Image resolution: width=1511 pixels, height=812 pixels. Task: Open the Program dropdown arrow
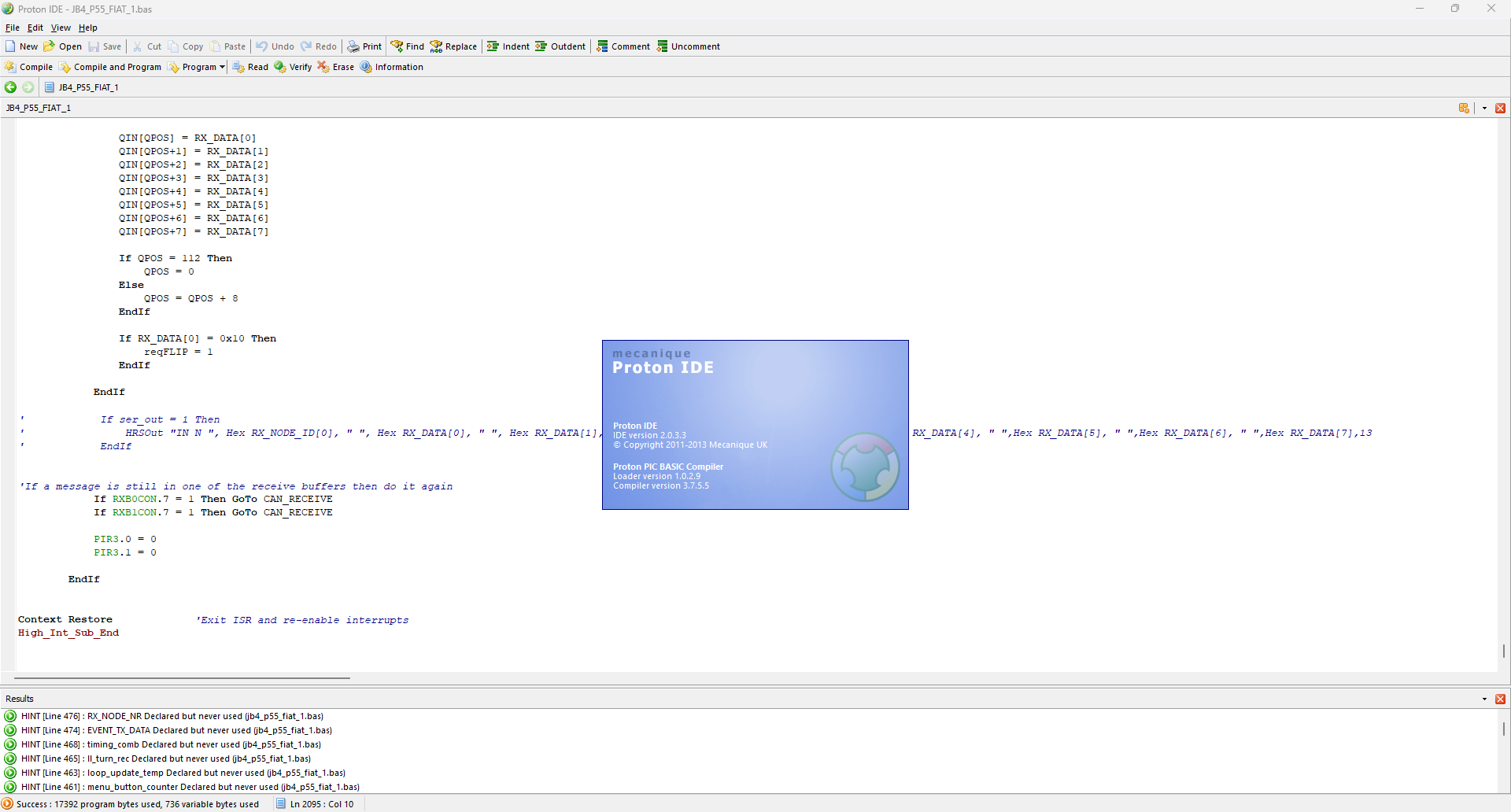223,67
